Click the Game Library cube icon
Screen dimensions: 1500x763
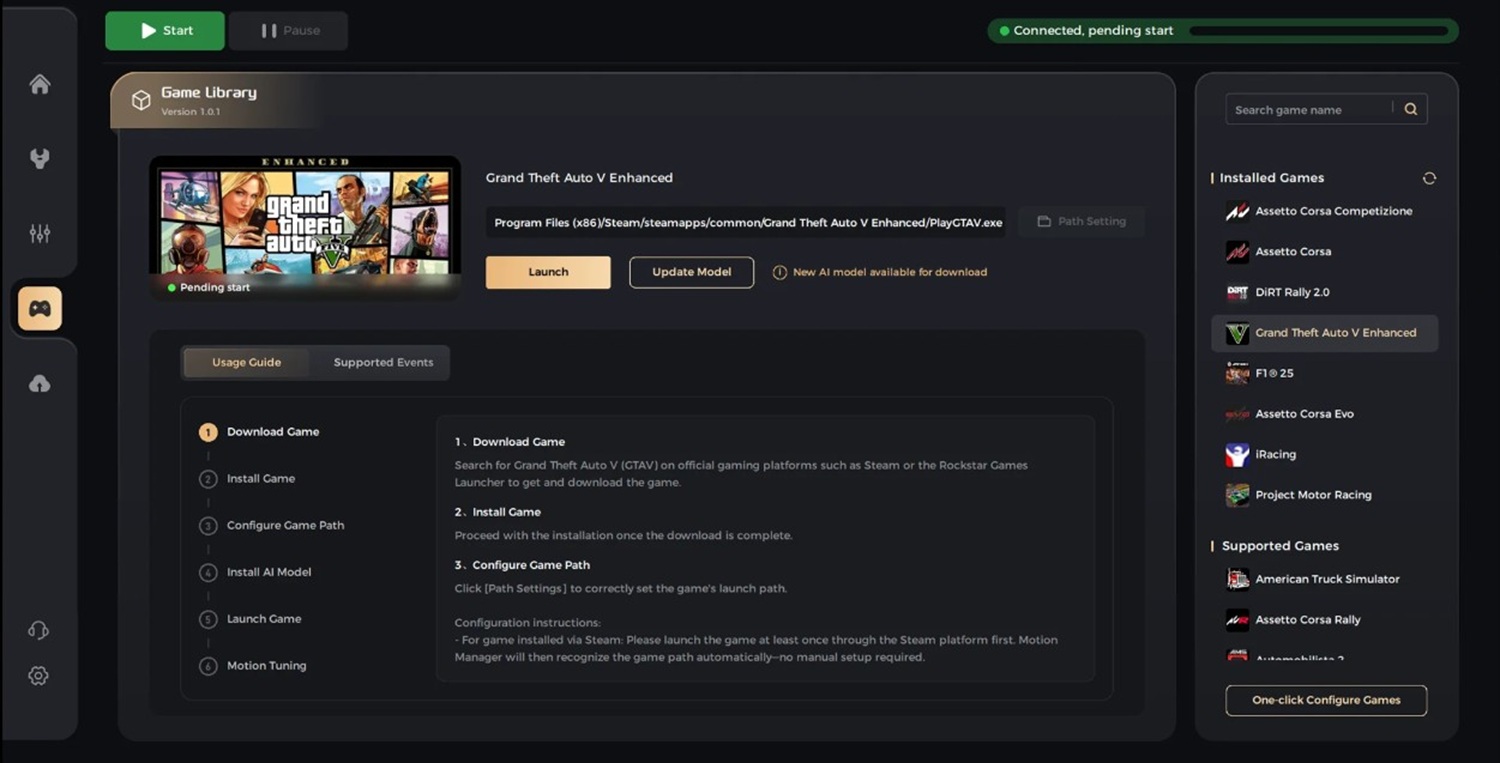(x=141, y=100)
